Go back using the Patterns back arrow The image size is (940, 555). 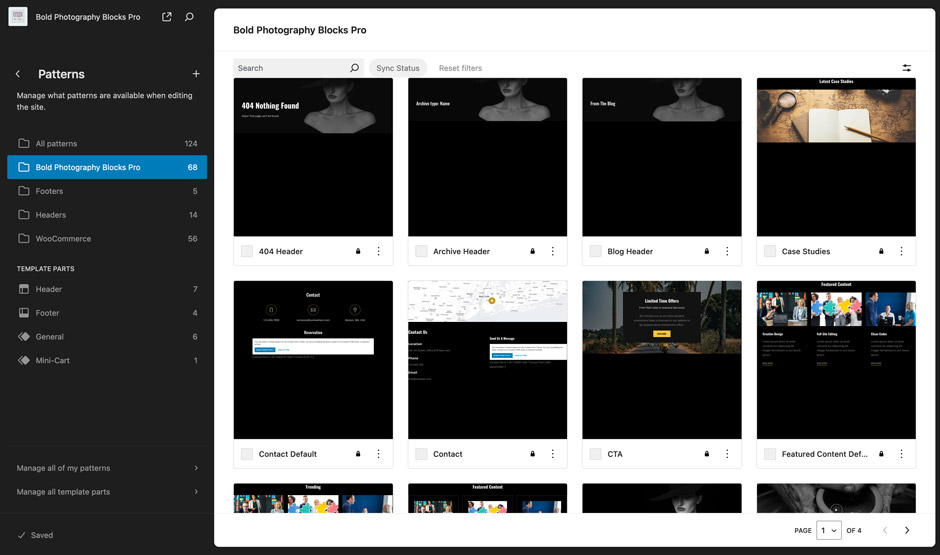18,74
